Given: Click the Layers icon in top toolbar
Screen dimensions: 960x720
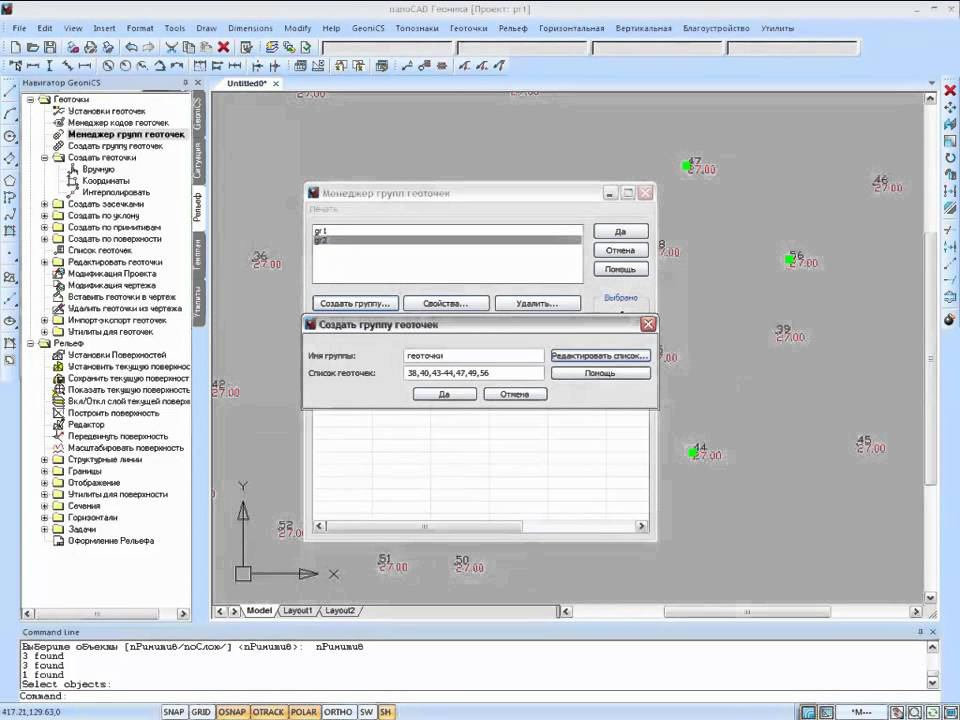Looking at the screenshot, I should click(x=272, y=47).
